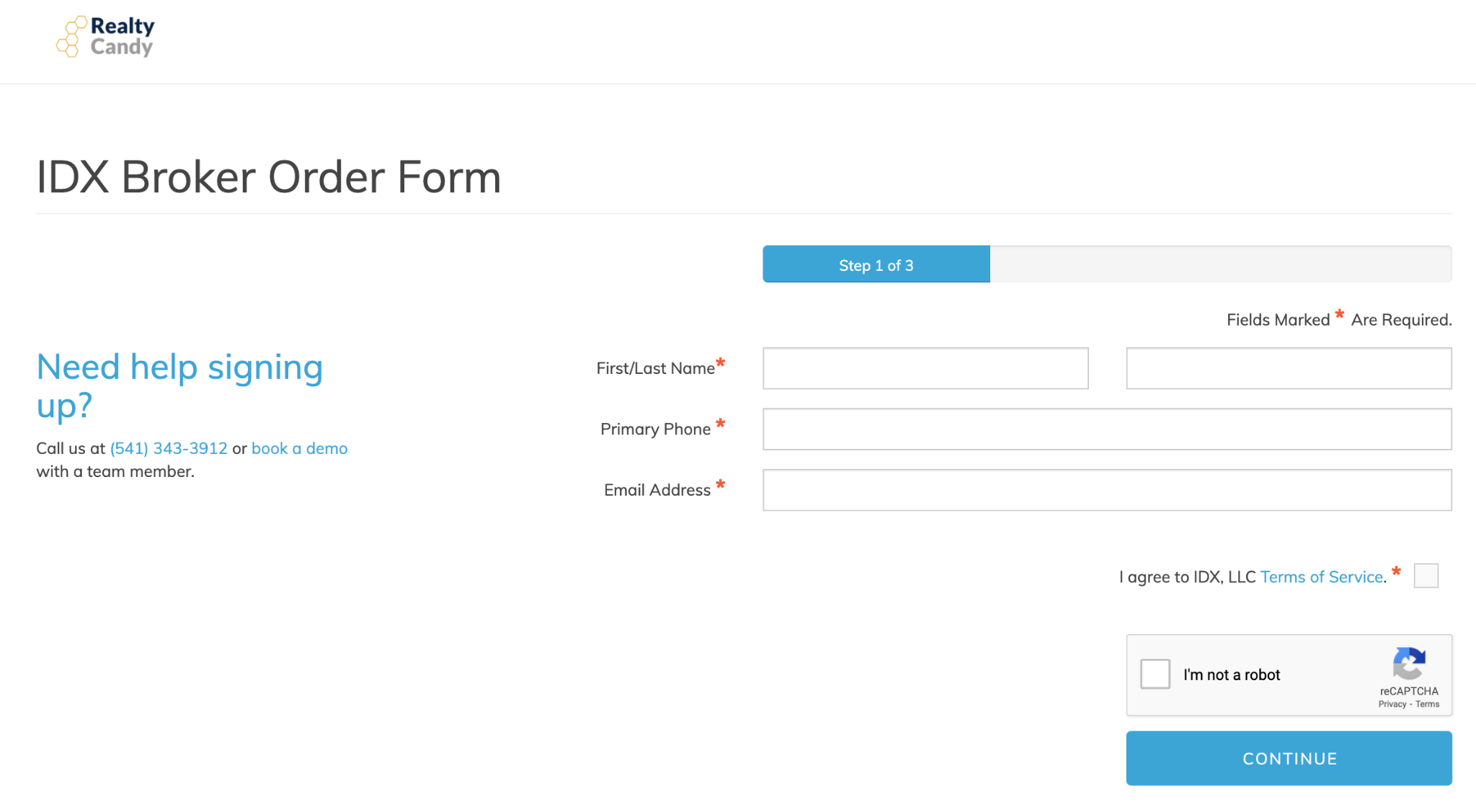
Task: Click the "Step 1 of 3" progress segment
Action: 876,264
